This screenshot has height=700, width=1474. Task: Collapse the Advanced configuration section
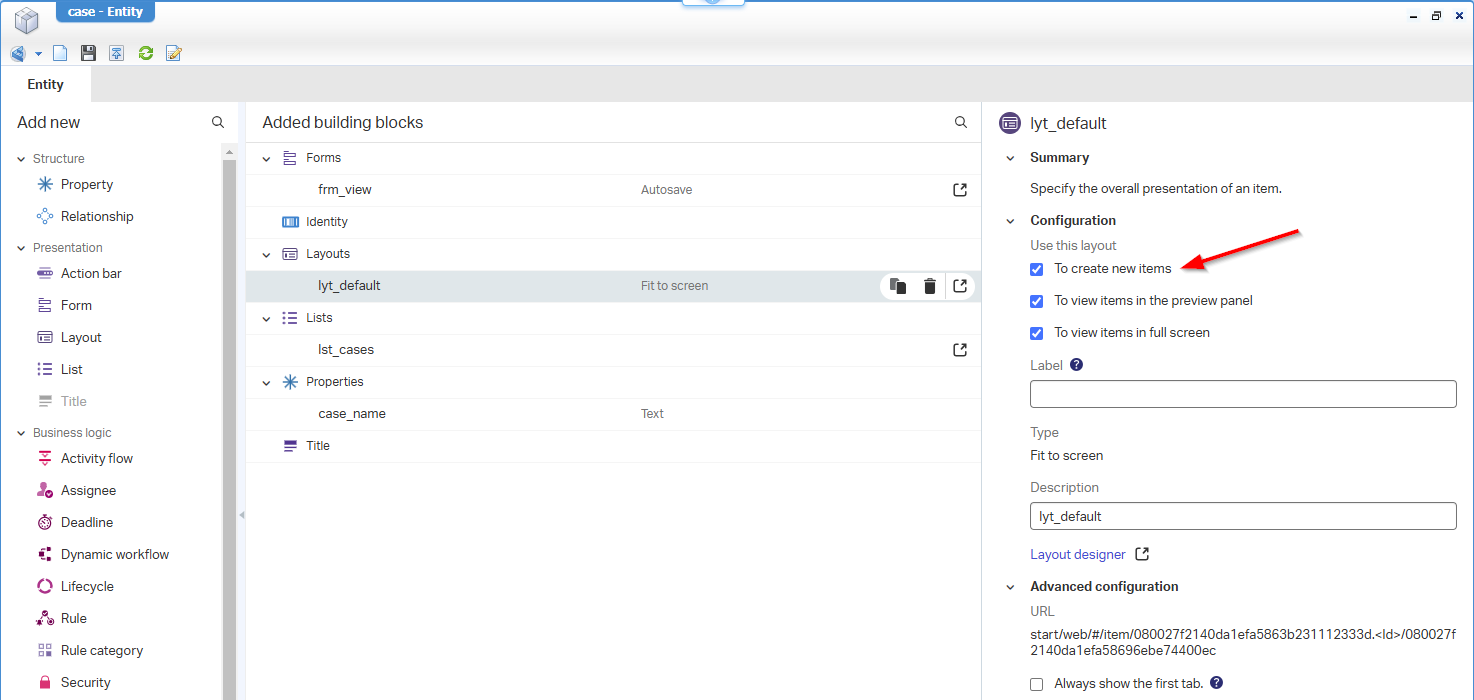coord(1009,587)
